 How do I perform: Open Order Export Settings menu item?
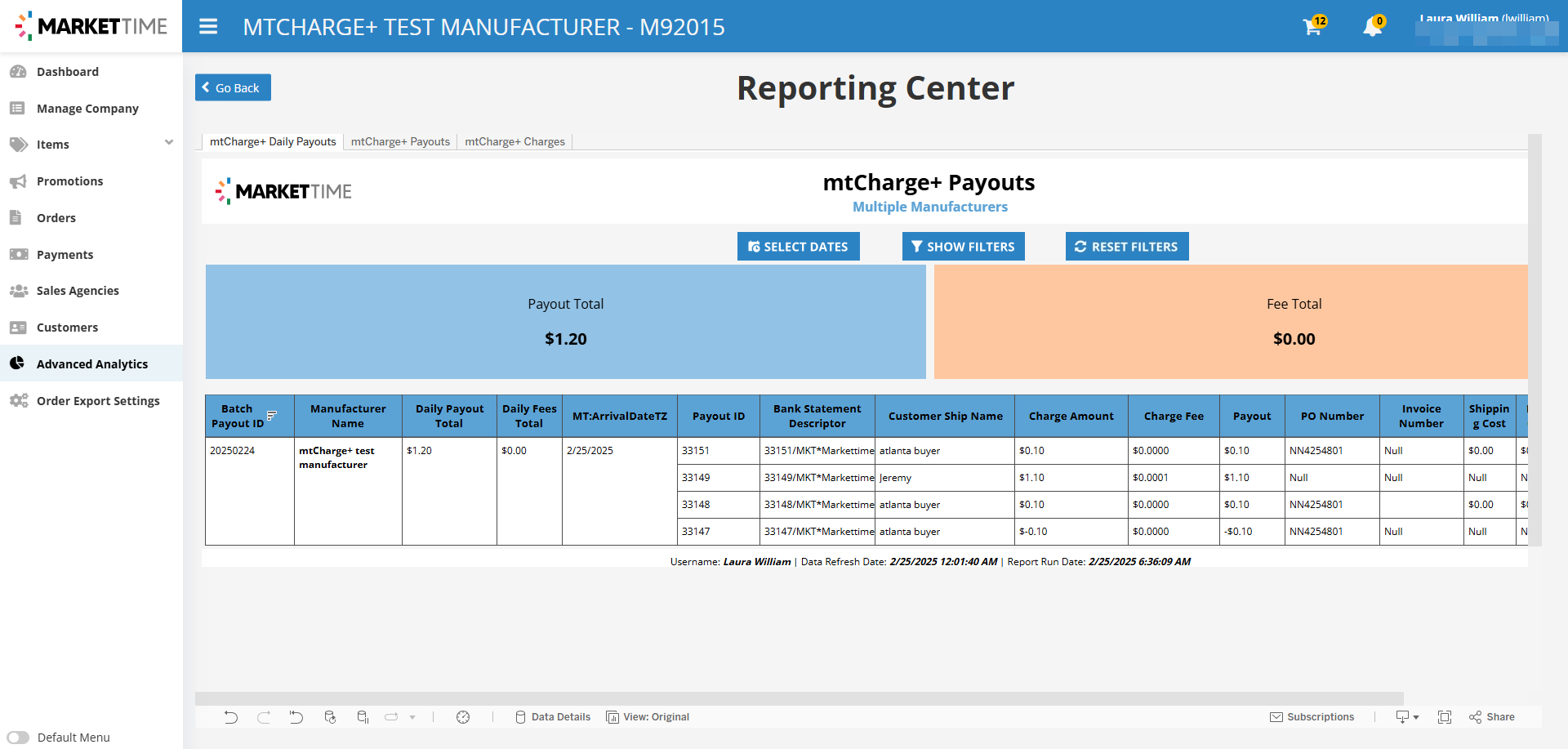(91, 400)
